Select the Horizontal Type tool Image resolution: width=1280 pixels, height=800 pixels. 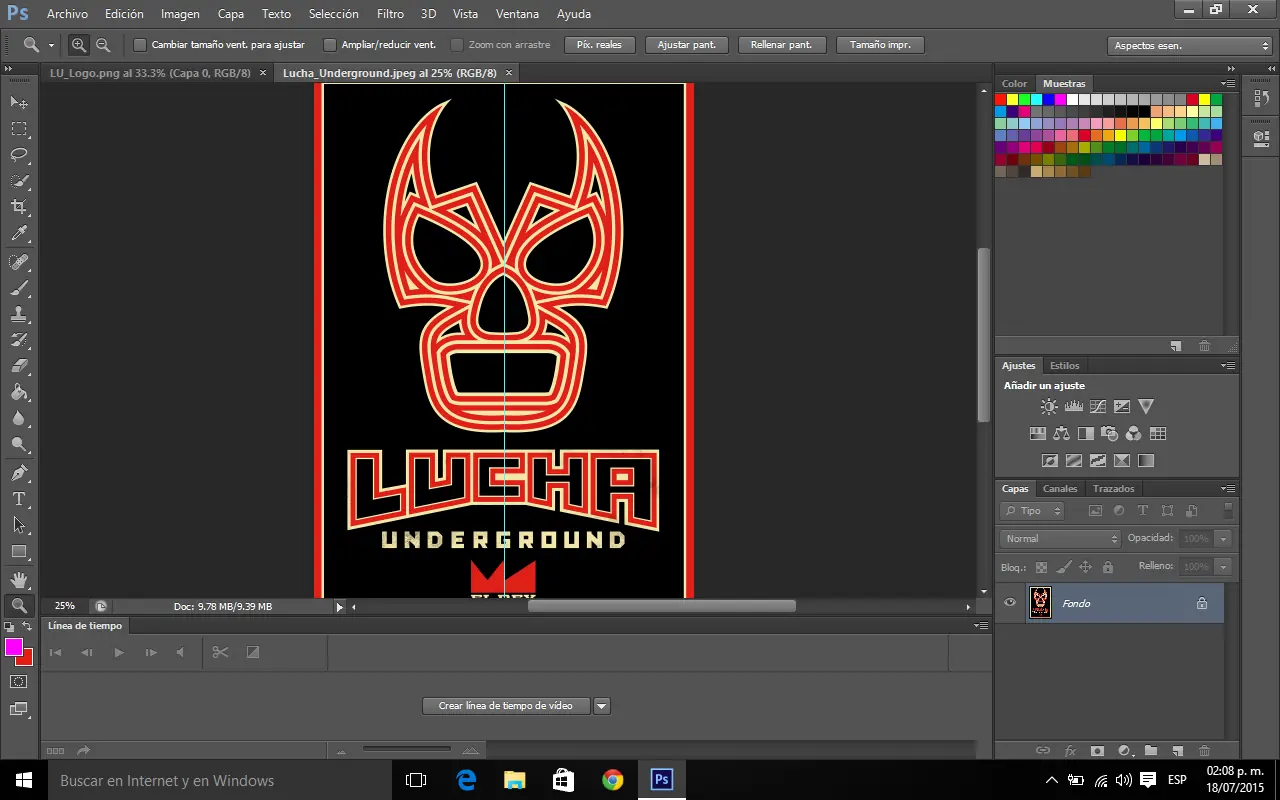click(x=19, y=499)
